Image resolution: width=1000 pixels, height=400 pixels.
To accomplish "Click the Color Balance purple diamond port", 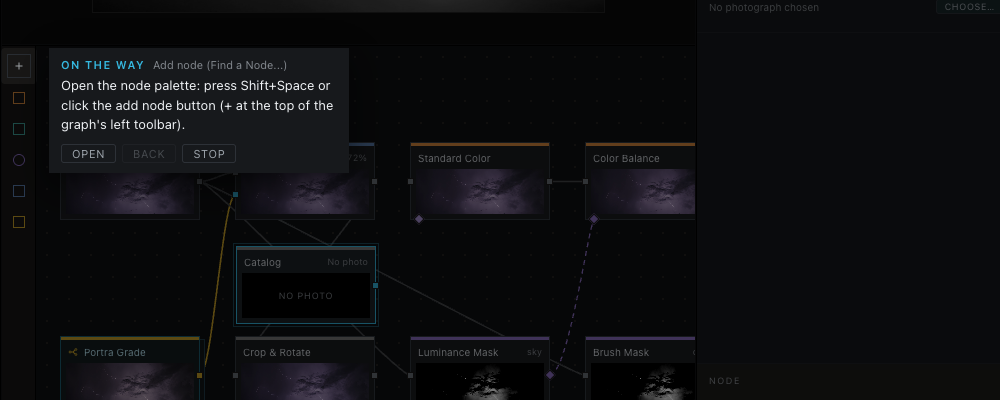I will click(594, 219).
